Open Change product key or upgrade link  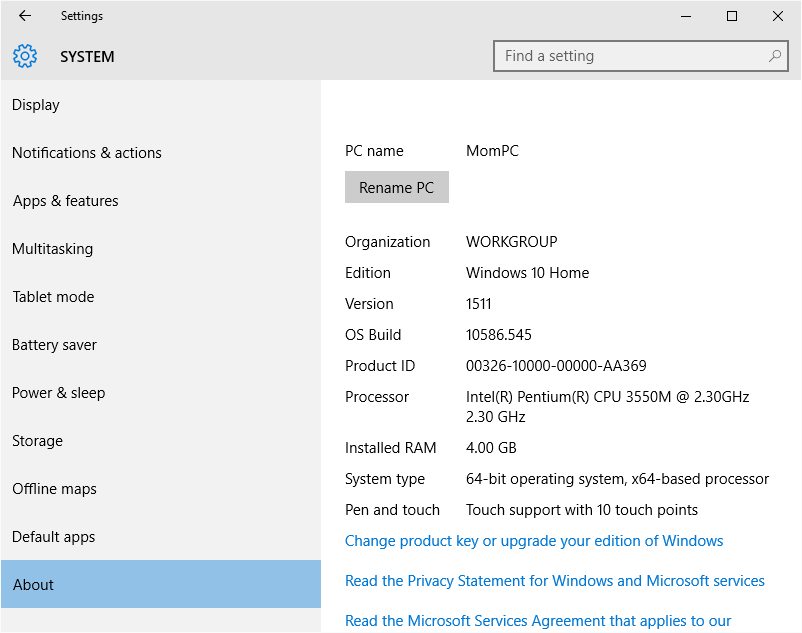coord(534,541)
